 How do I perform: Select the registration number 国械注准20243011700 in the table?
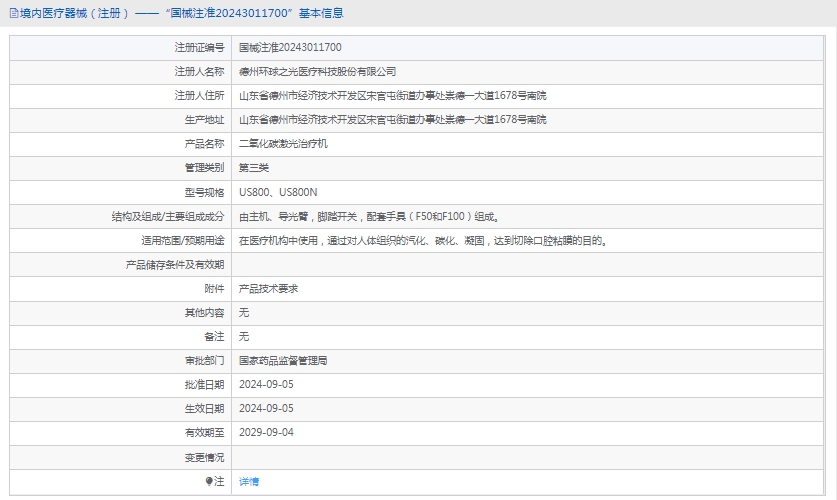(x=290, y=47)
